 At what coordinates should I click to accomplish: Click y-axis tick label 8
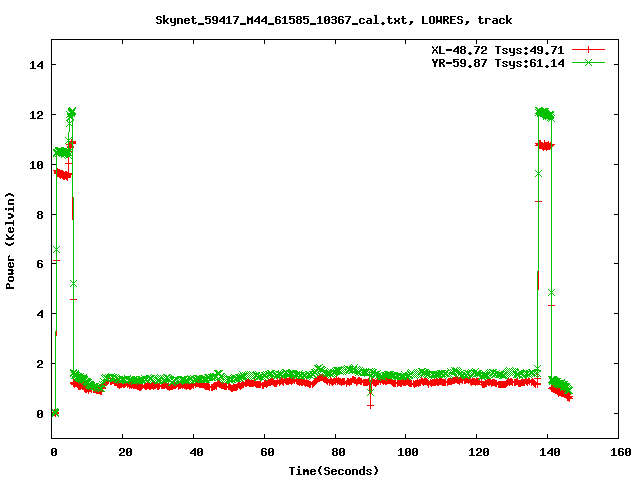[40, 215]
